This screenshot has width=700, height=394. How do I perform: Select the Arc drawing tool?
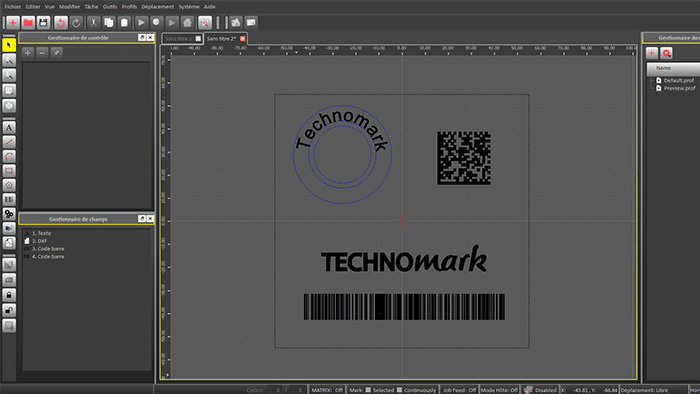(9, 156)
